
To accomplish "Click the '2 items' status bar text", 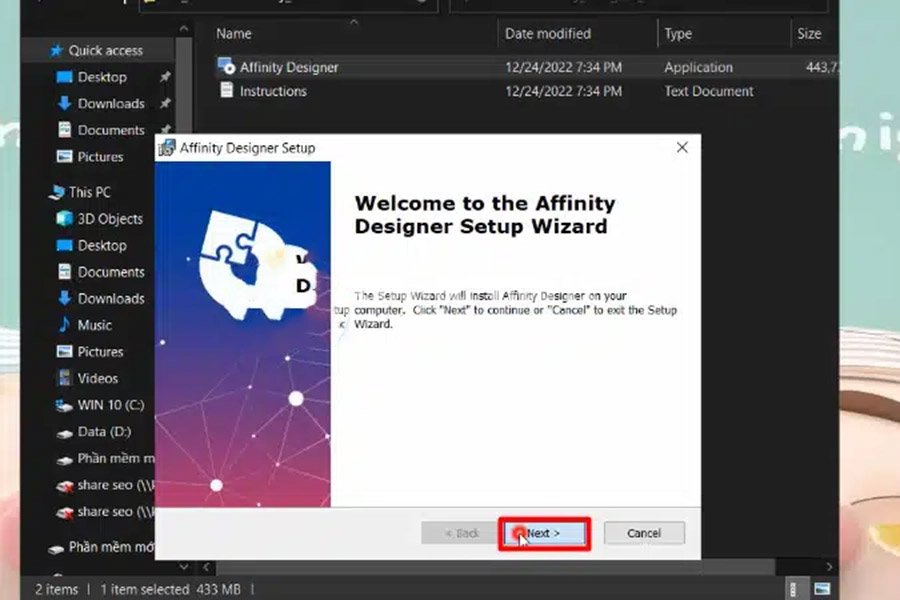I will (x=56, y=590).
